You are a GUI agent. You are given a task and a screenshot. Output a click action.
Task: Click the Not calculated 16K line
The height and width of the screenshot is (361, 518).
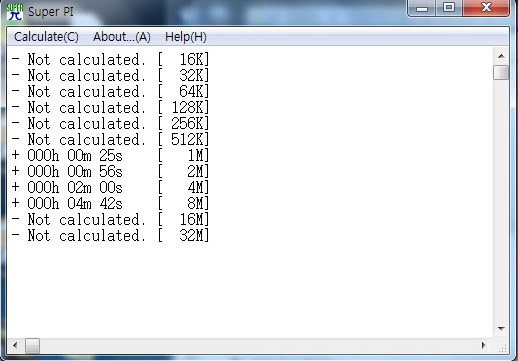point(110,60)
